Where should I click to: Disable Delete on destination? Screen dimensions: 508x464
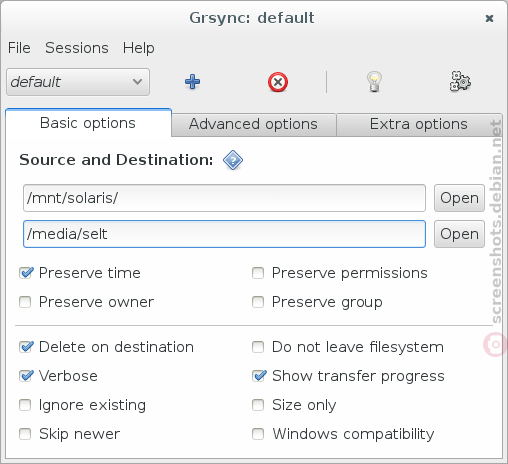tap(26, 347)
